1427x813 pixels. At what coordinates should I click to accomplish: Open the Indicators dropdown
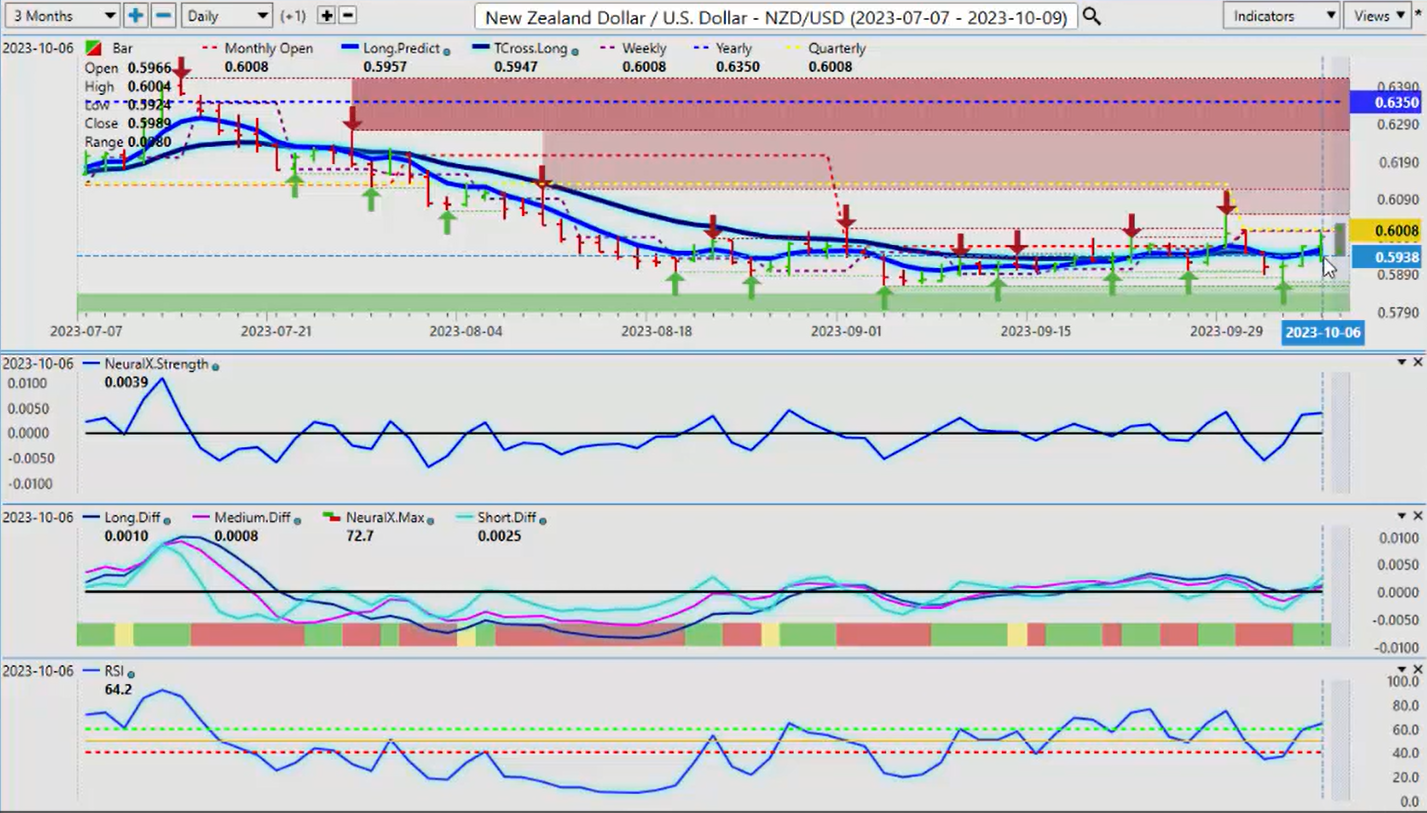click(1281, 16)
